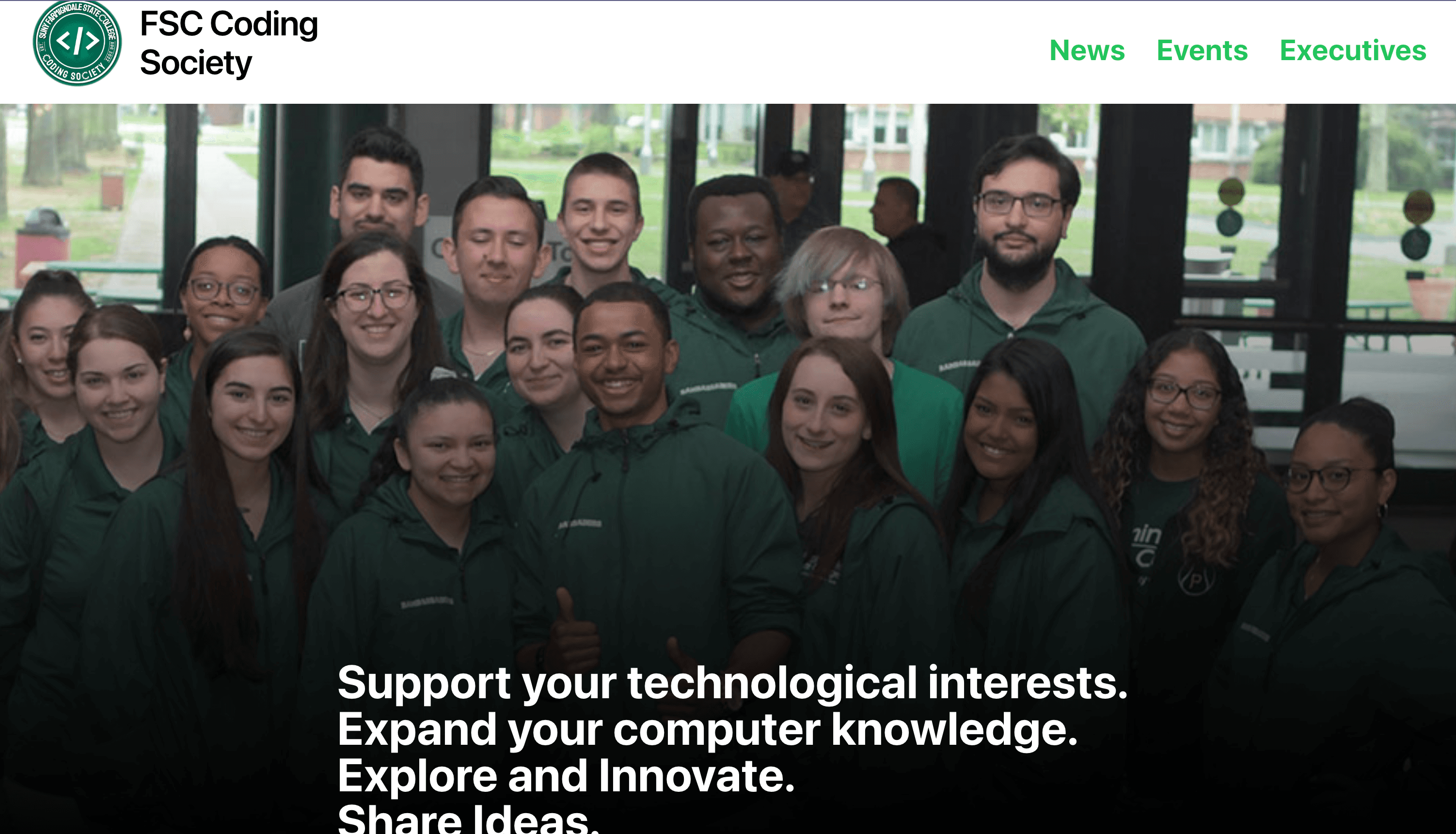Click the 'CODING SOCIETY' text on the logo ring

[75, 70]
